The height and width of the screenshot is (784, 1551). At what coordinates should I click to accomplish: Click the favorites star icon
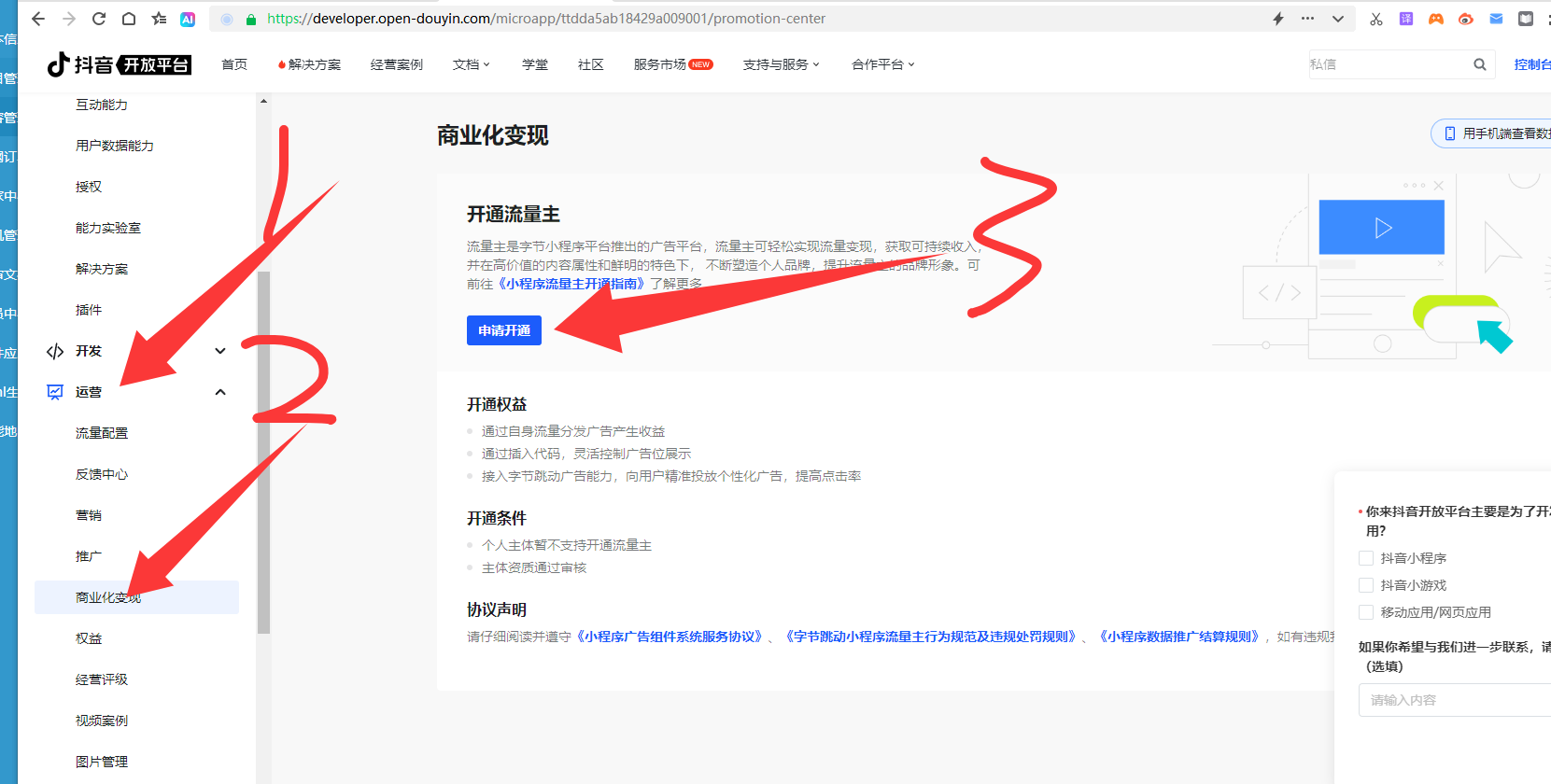[x=159, y=19]
